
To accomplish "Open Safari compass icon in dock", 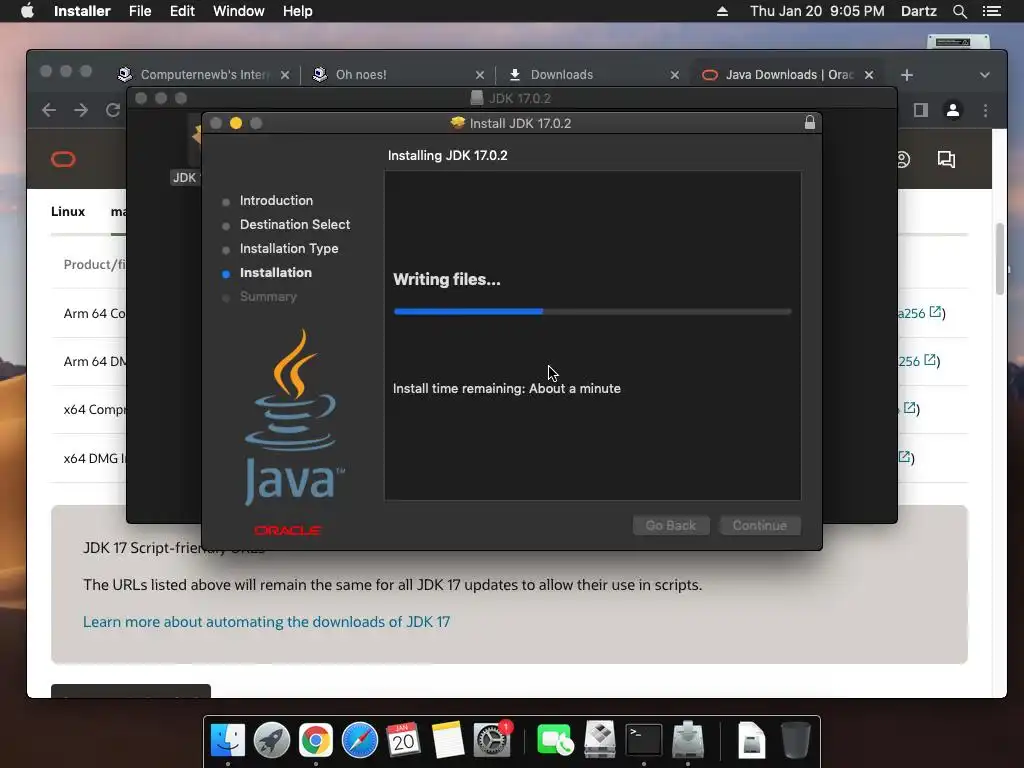I will click(360, 741).
